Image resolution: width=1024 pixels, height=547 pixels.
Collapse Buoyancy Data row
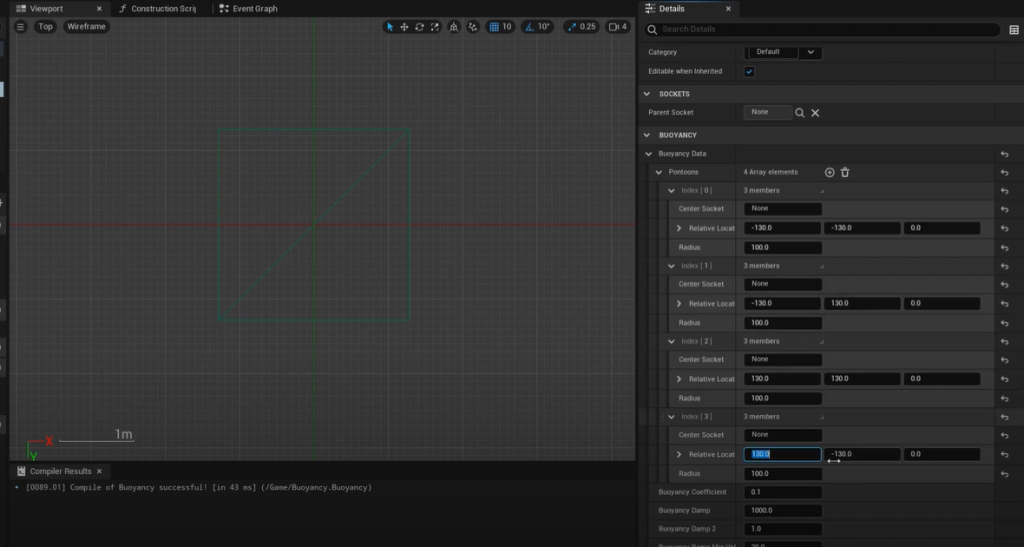click(x=648, y=154)
